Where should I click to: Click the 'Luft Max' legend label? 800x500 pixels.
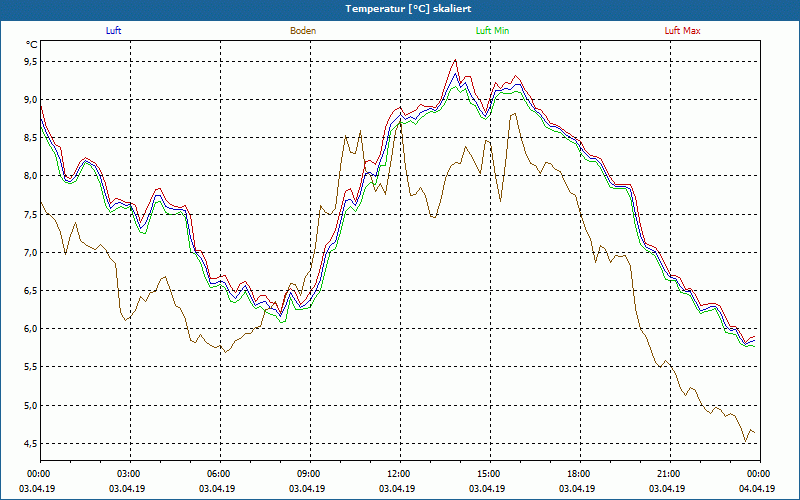(682, 31)
